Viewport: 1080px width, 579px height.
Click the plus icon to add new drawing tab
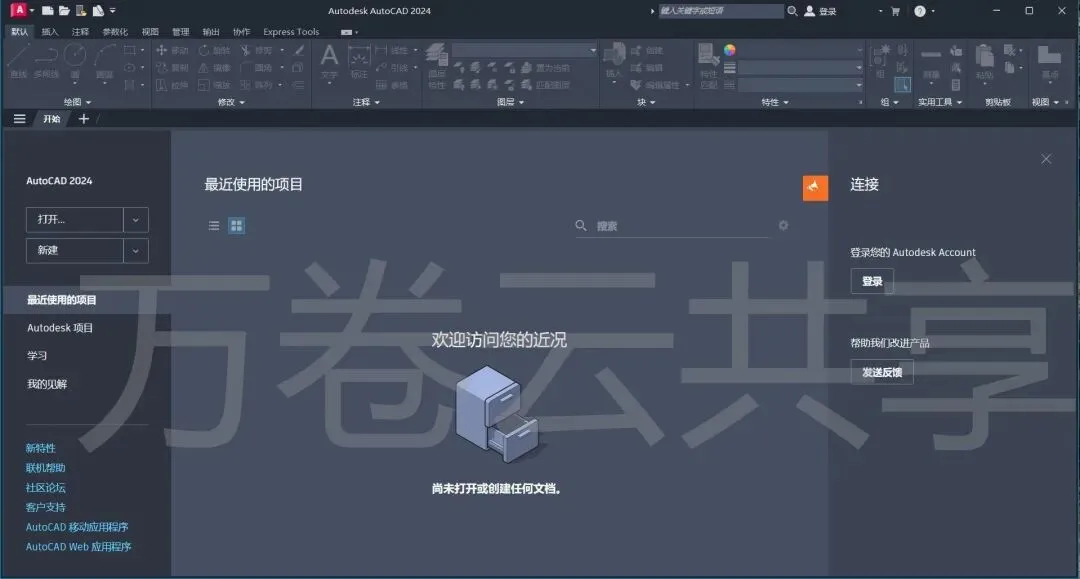click(83, 118)
